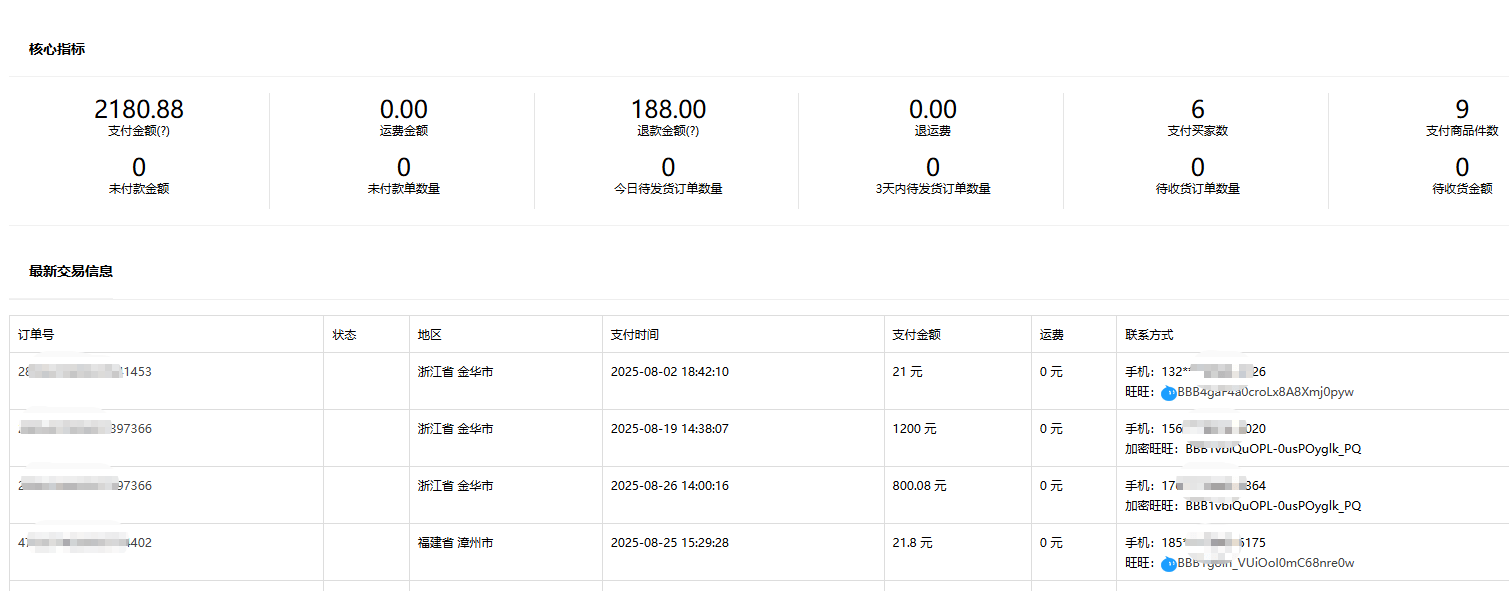The image size is (1509, 591).
Task: Click the 1200 元 payment amount cell
Action: [x=914, y=429]
